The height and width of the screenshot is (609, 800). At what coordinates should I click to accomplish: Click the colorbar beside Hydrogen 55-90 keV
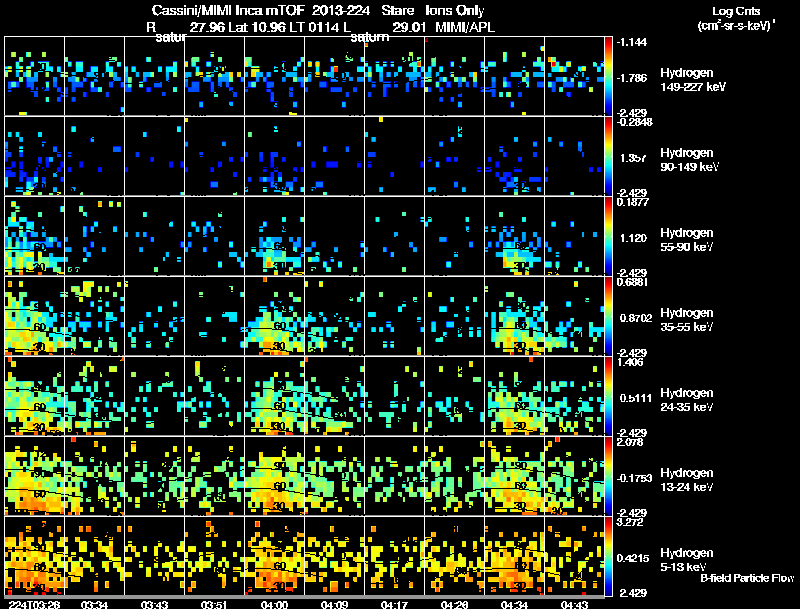pyautogui.click(x=608, y=236)
